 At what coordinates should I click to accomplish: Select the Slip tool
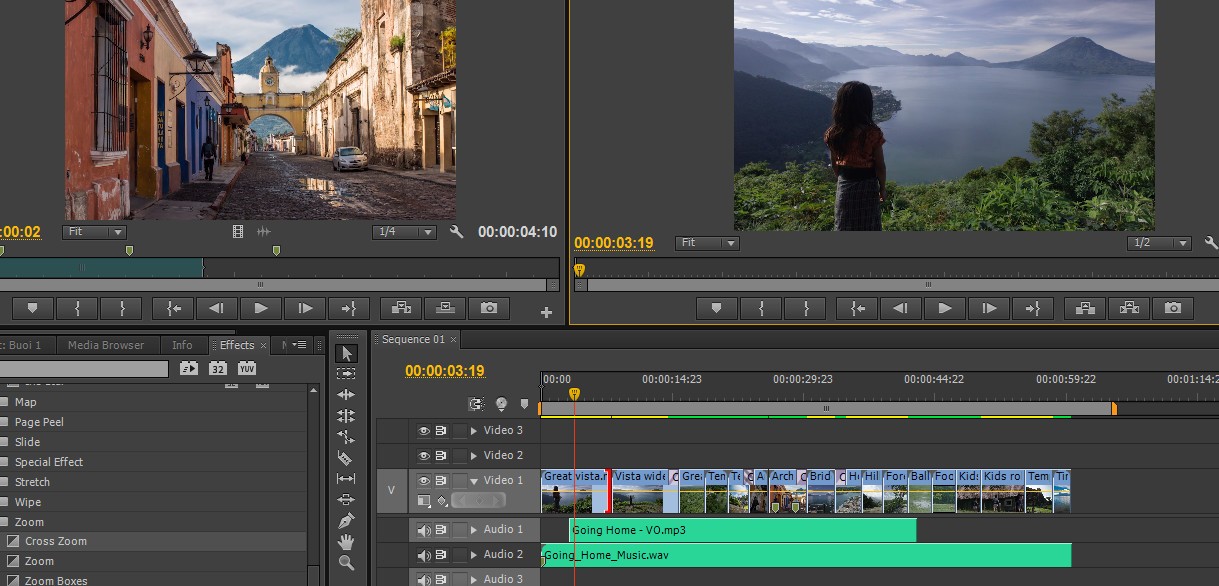[346, 479]
